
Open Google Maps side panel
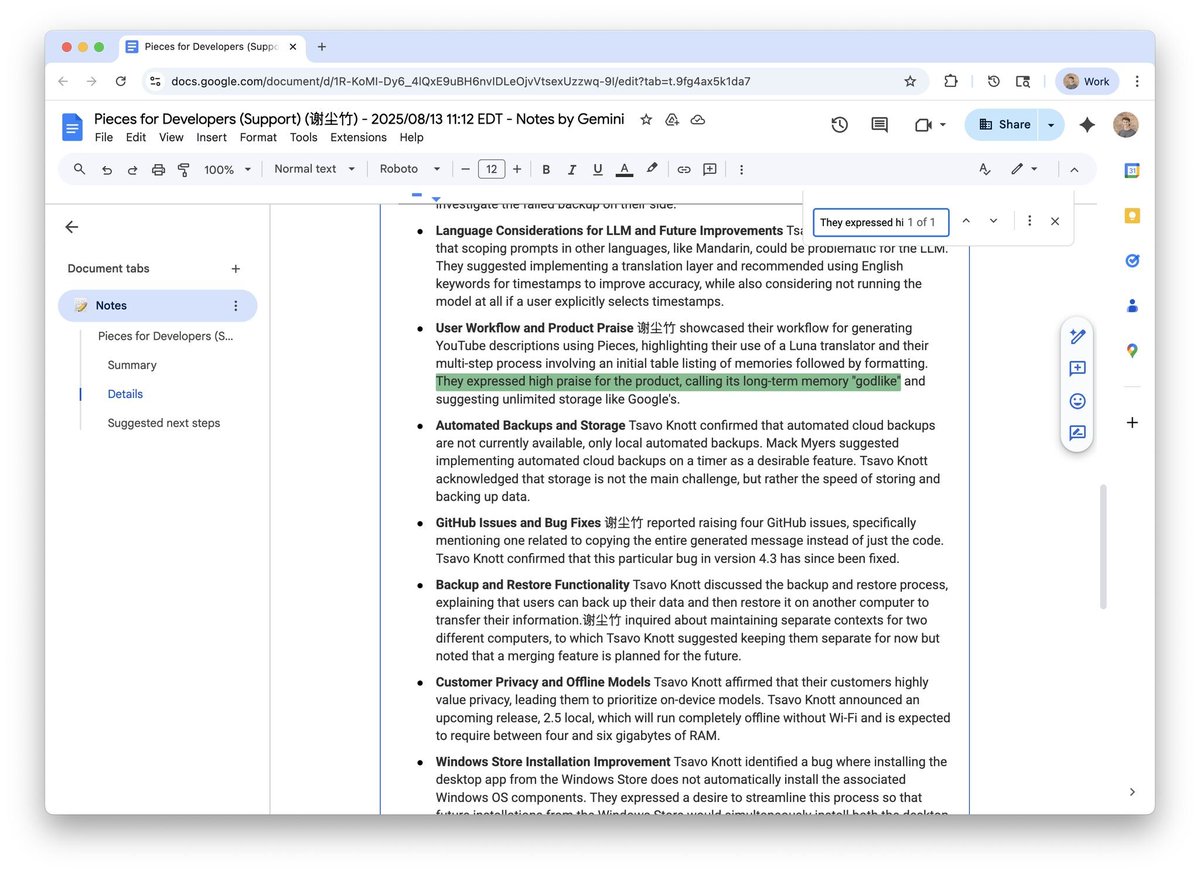click(1132, 350)
